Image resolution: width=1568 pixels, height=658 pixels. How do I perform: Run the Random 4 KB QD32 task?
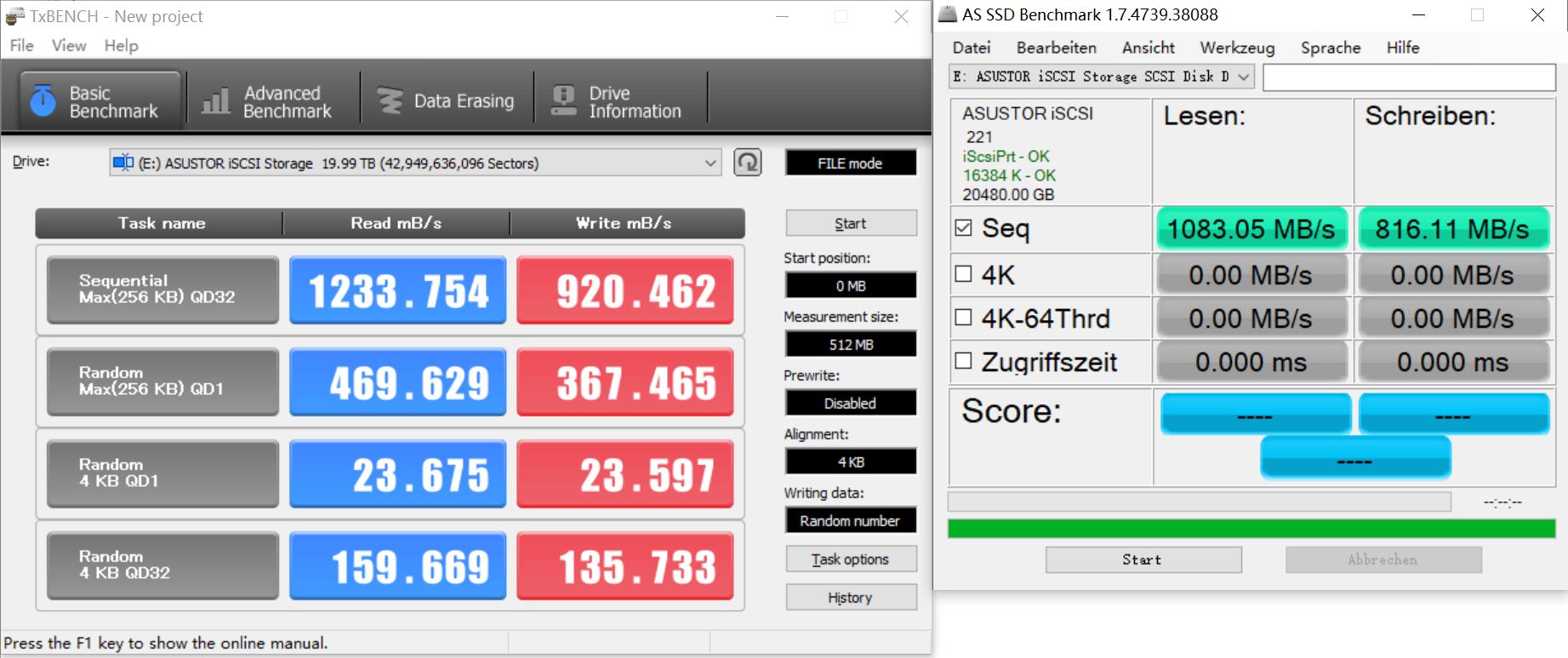click(163, 565)
